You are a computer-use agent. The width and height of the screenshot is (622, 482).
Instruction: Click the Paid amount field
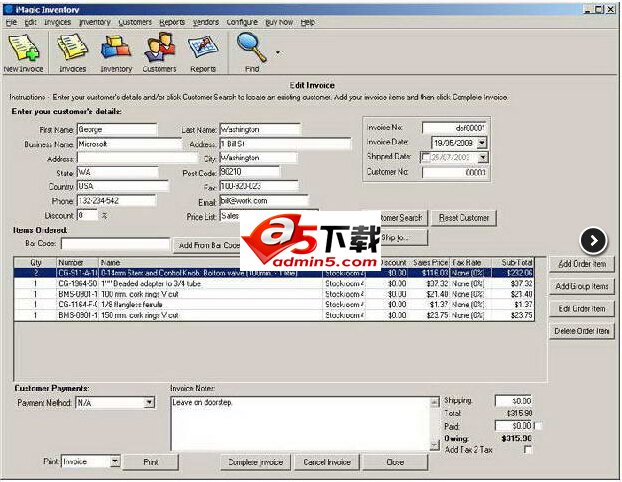tap(513, 426)
